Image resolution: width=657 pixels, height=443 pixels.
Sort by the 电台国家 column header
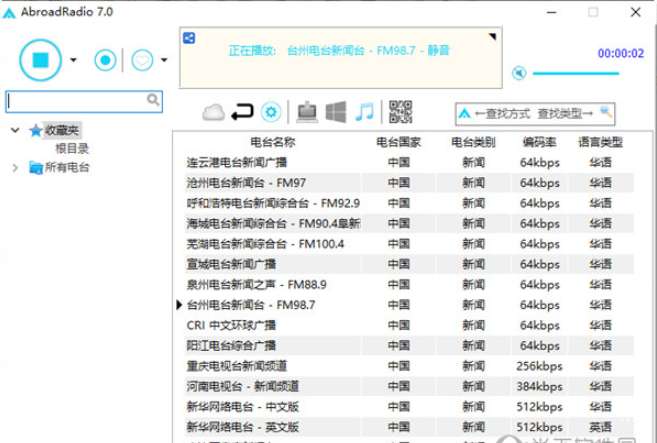[398, 142]
